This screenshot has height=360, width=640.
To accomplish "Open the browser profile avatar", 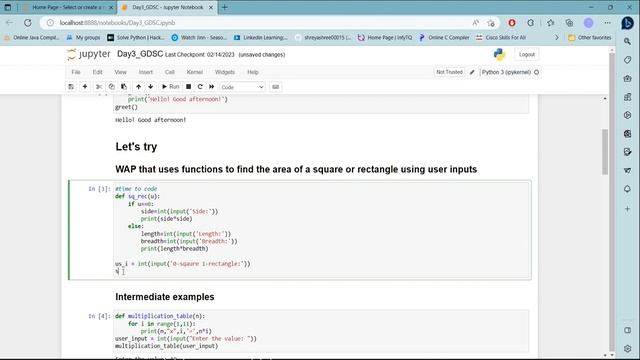I will click(x=589, y=23).
